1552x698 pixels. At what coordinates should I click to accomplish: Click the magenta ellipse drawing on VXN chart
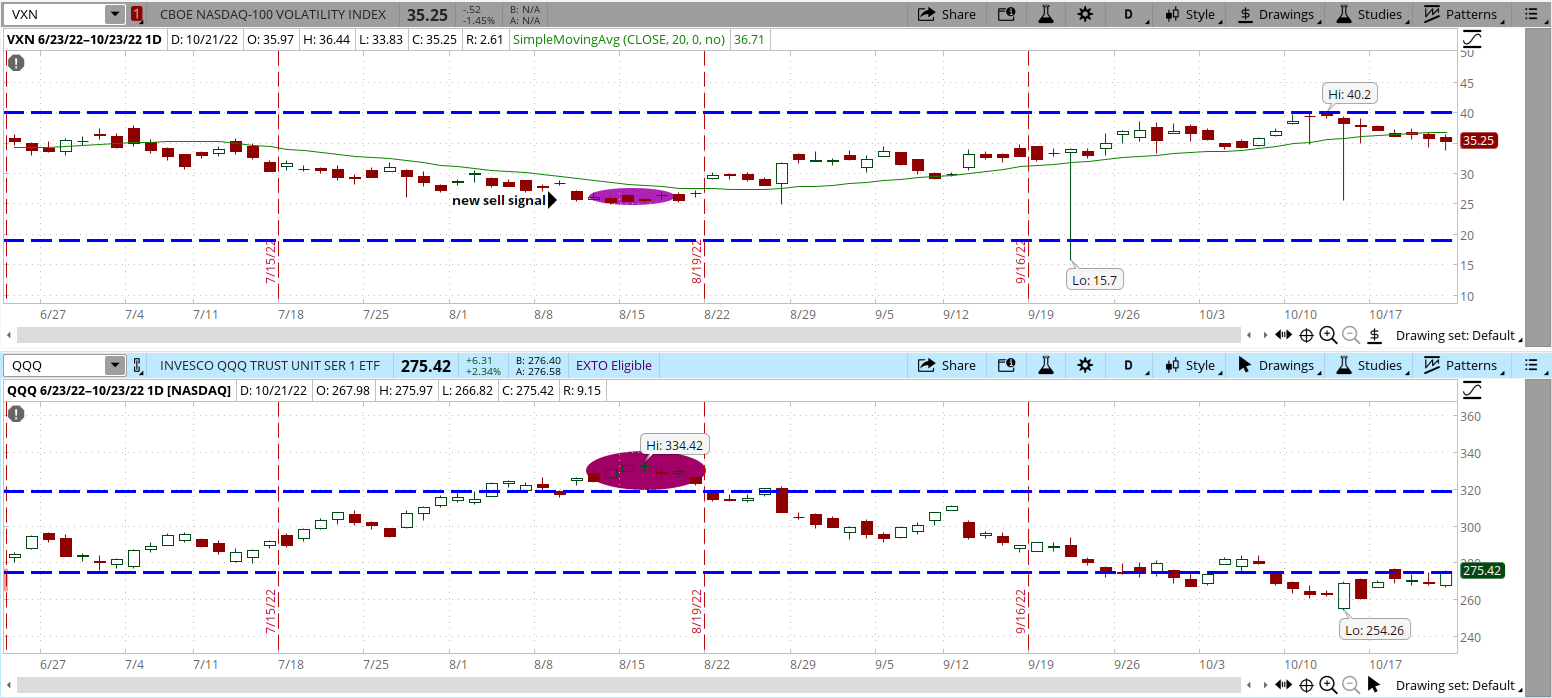point(634,198)
